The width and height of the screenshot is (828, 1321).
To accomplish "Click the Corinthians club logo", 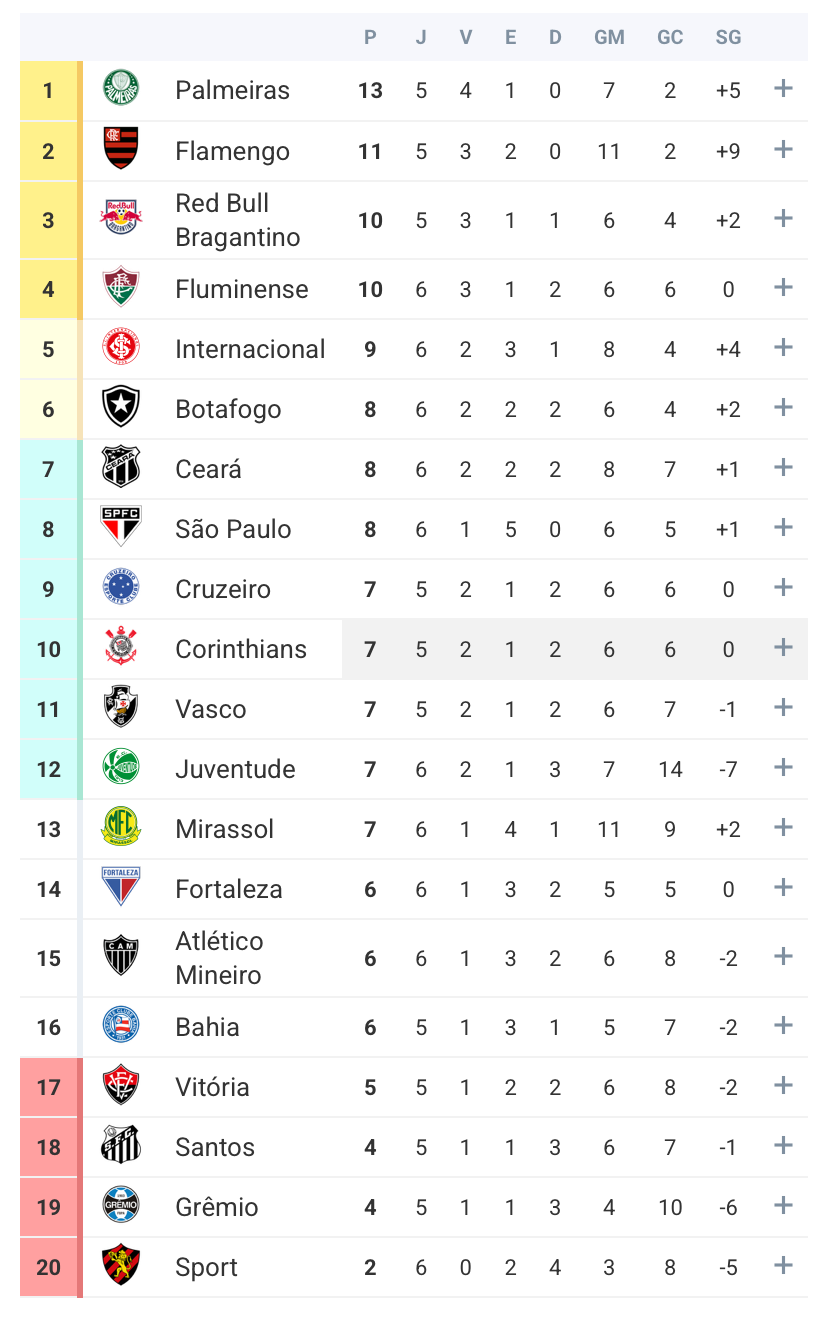I will coord(121,647).
